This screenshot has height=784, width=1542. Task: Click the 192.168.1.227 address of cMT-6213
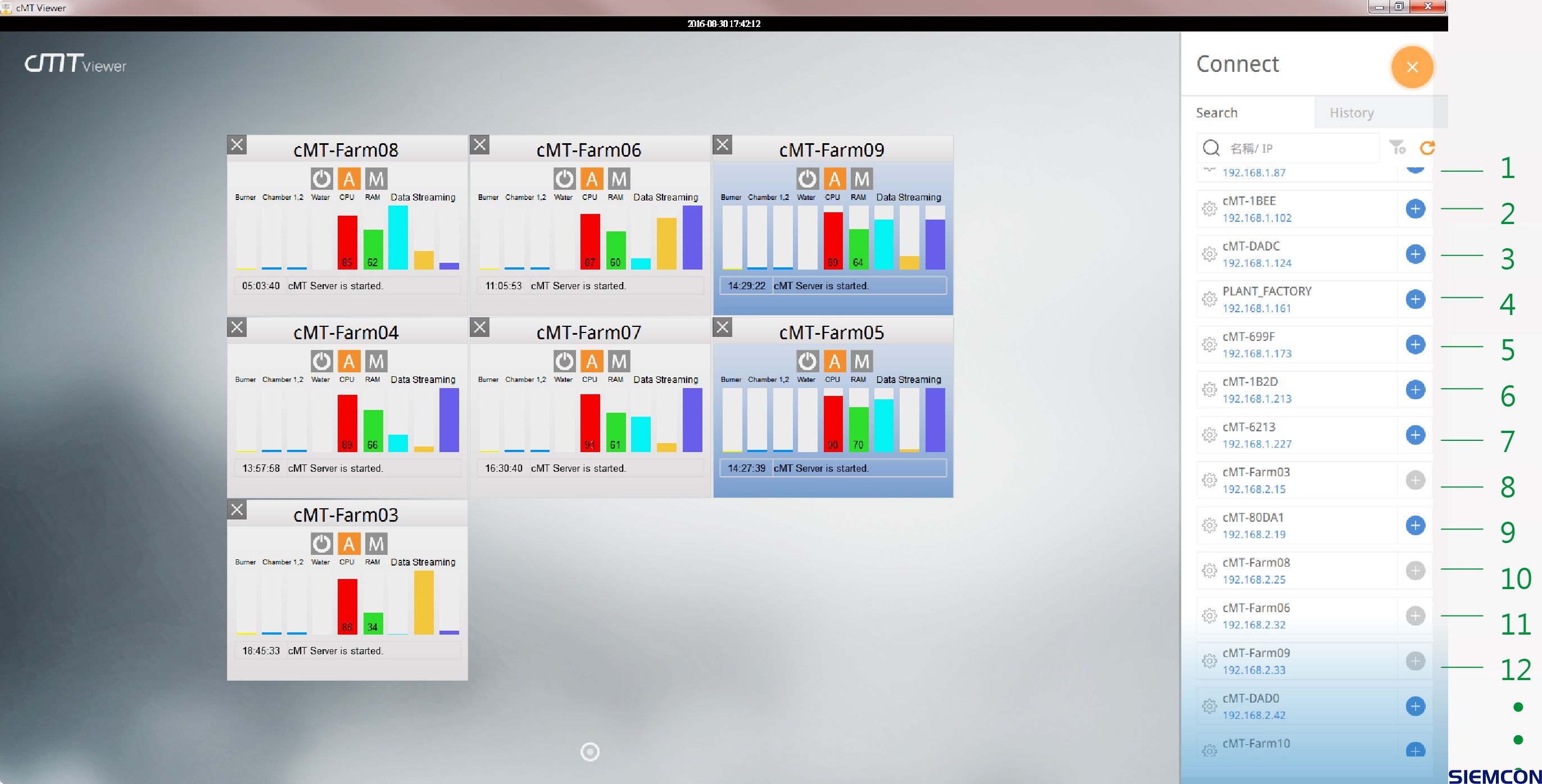coord(1257,444)
